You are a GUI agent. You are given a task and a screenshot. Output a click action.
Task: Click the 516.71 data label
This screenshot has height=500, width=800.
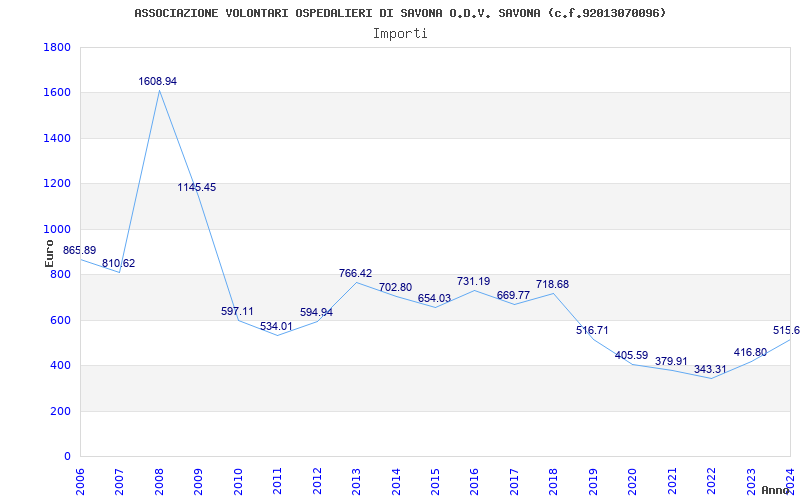pos(592,330)
